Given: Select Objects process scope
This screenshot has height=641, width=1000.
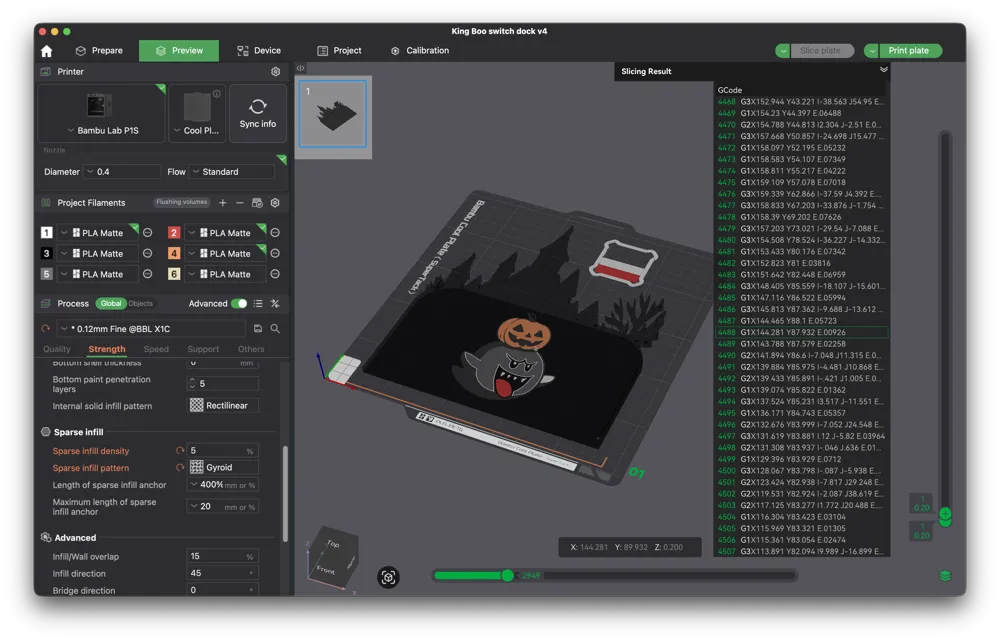Looking at the screenshot, I should coord(140,304).
